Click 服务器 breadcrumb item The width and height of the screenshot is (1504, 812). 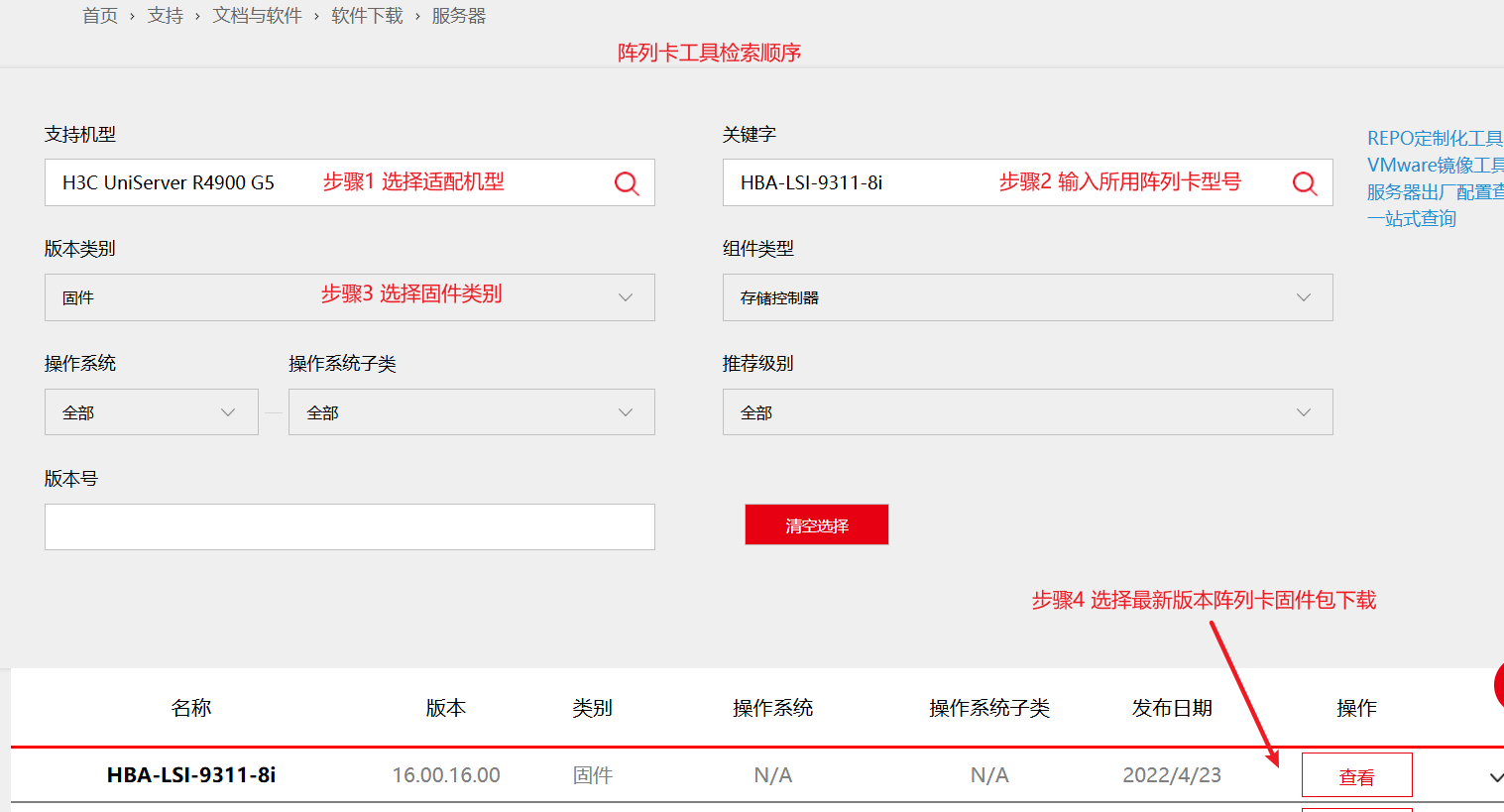point(459,16)
